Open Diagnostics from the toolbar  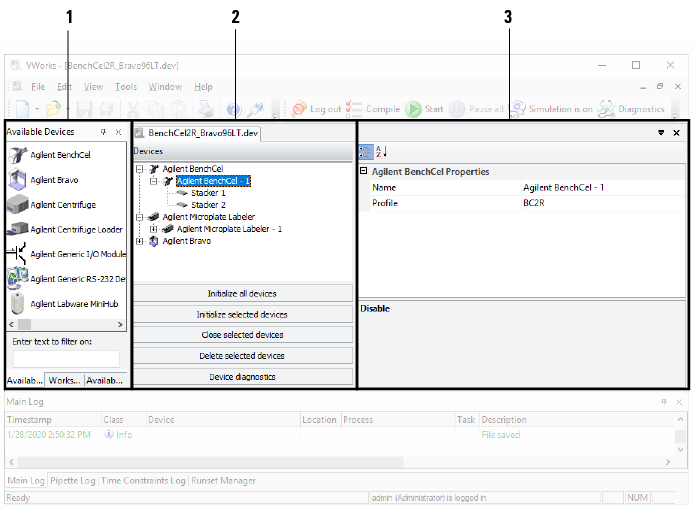click(x=631, y=109)
